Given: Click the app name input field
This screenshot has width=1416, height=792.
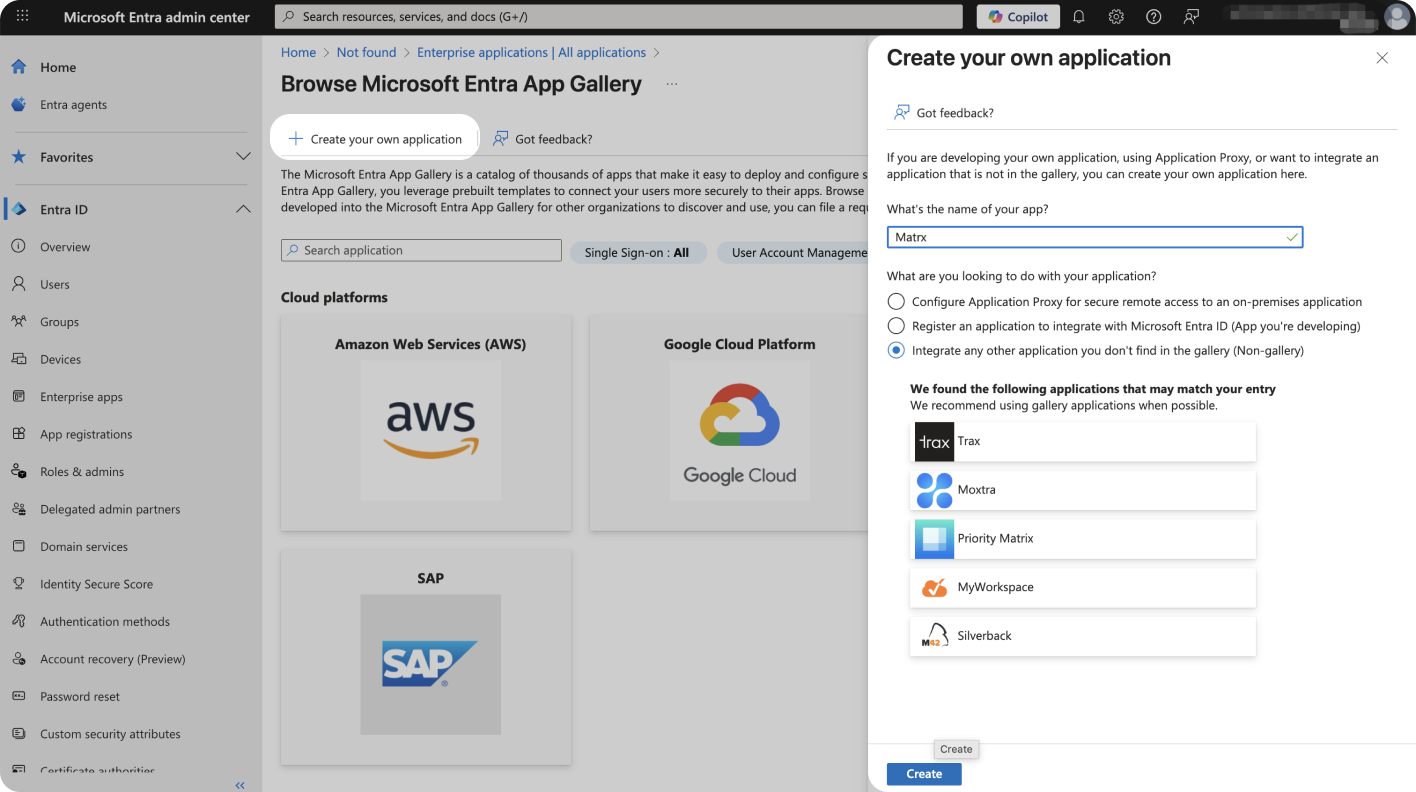Looking at the screenshot, I should [1085, 238].
